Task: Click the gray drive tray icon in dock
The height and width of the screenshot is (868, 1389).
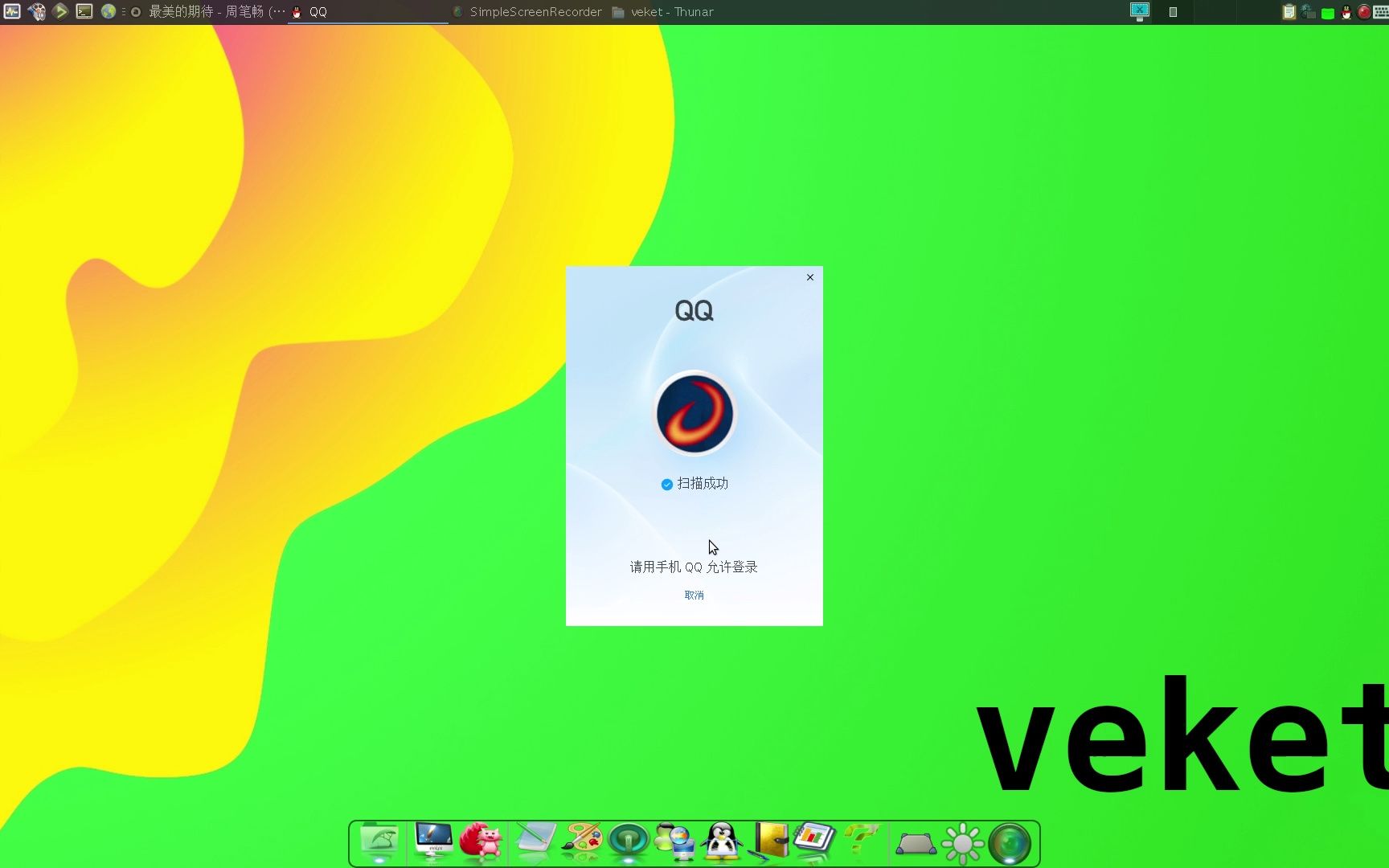Action: click(x=916, y=844)
